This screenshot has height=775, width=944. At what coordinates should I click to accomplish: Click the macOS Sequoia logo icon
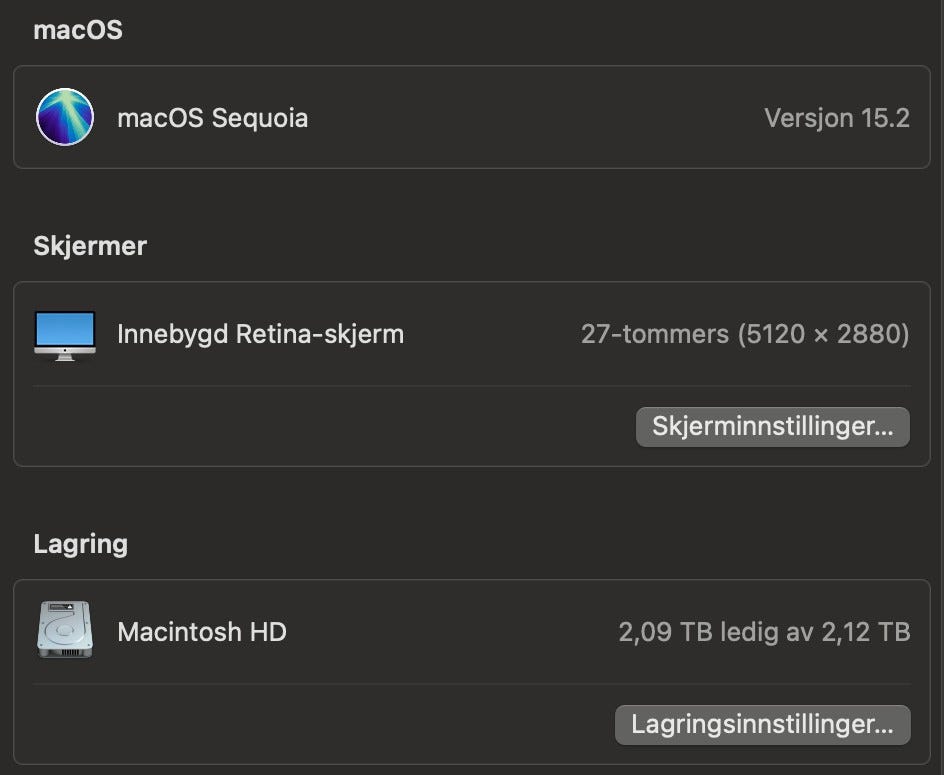point(65,118)
